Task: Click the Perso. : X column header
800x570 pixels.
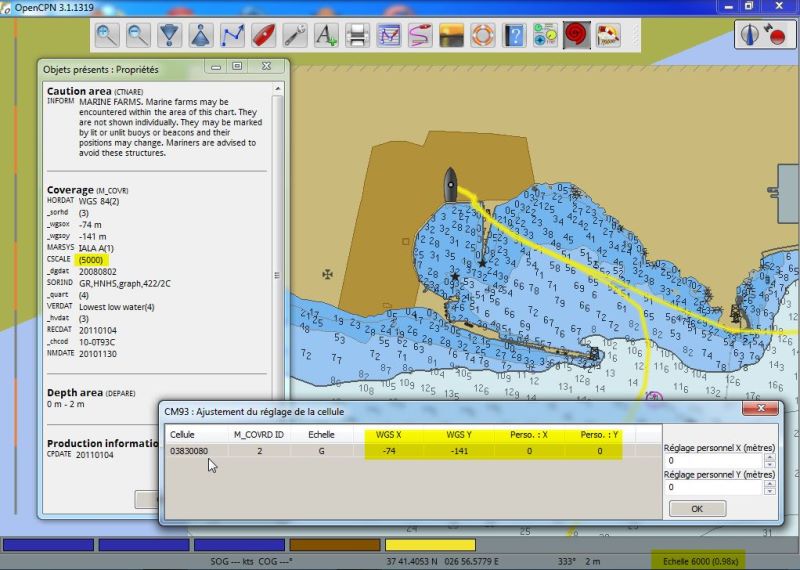Action: pyautogui.click(x=529, y=435)
